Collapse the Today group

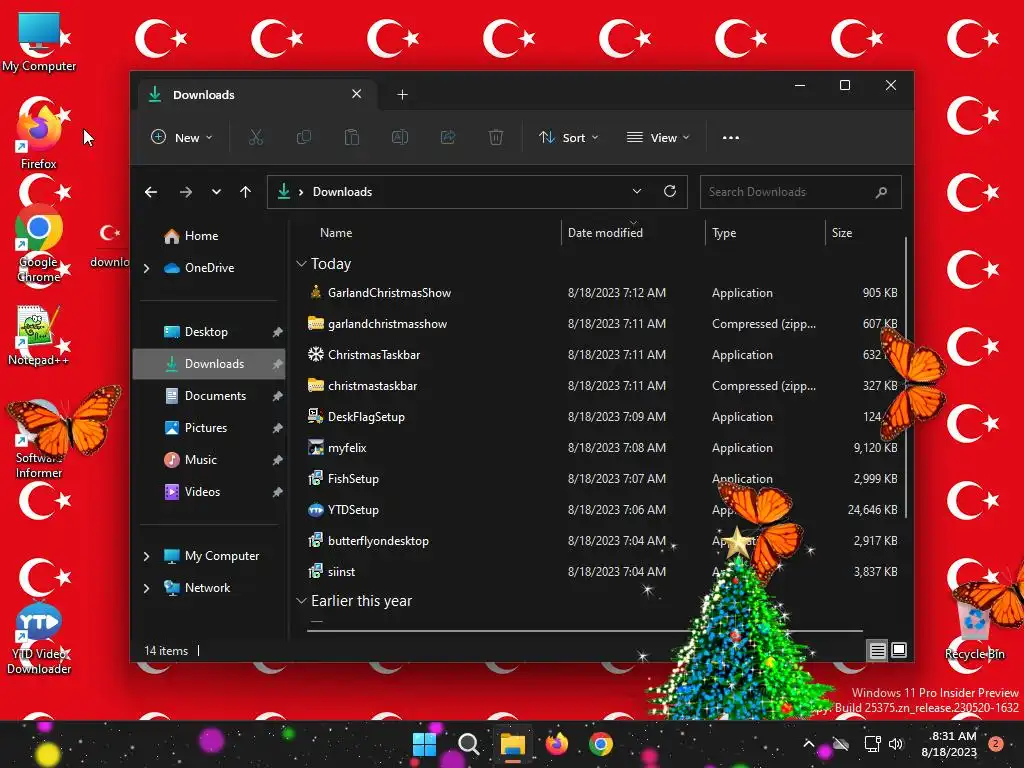click(301, 264)
